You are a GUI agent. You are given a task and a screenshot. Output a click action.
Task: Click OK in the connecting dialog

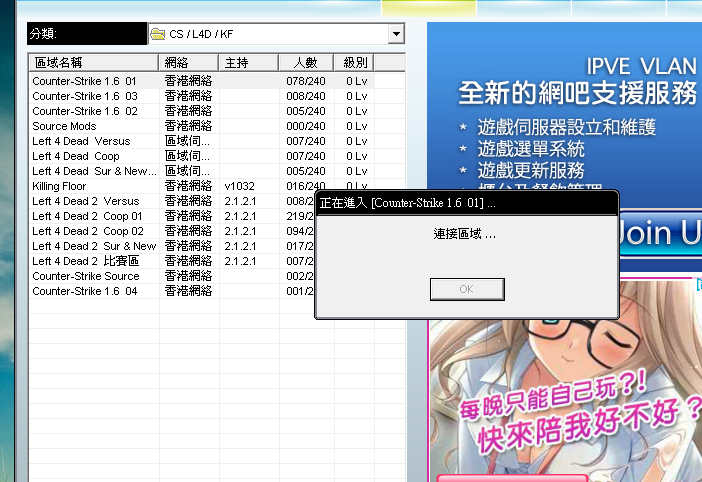(x=467, y=289)
